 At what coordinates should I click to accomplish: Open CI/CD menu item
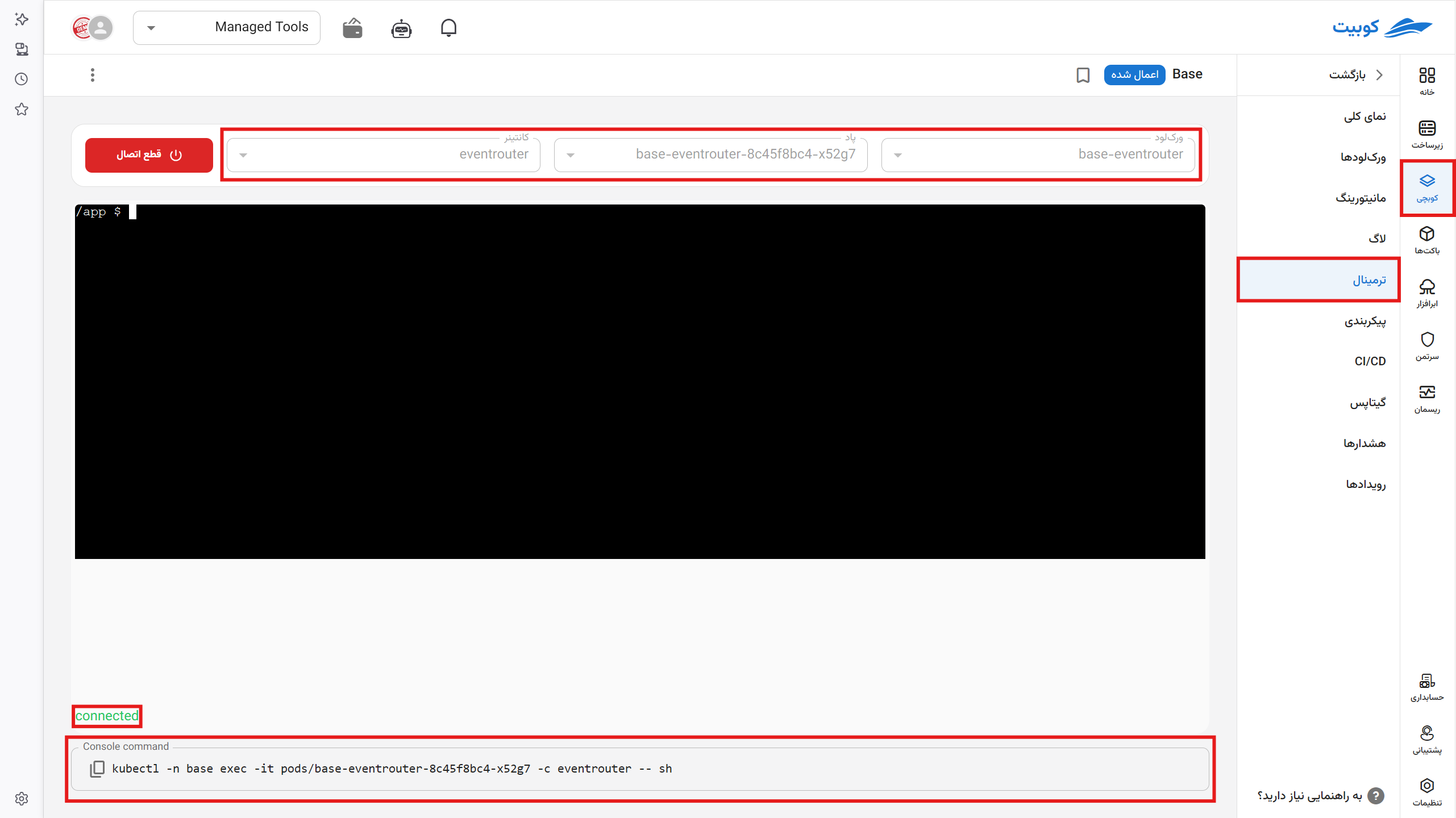click(x=1318, y=362)
